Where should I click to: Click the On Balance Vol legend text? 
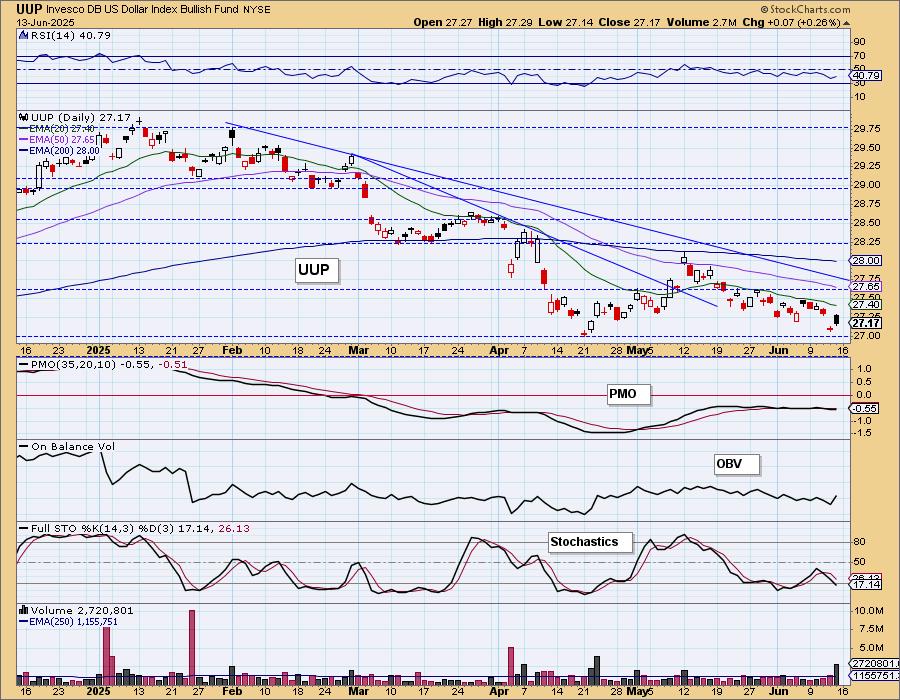point(73,446)
